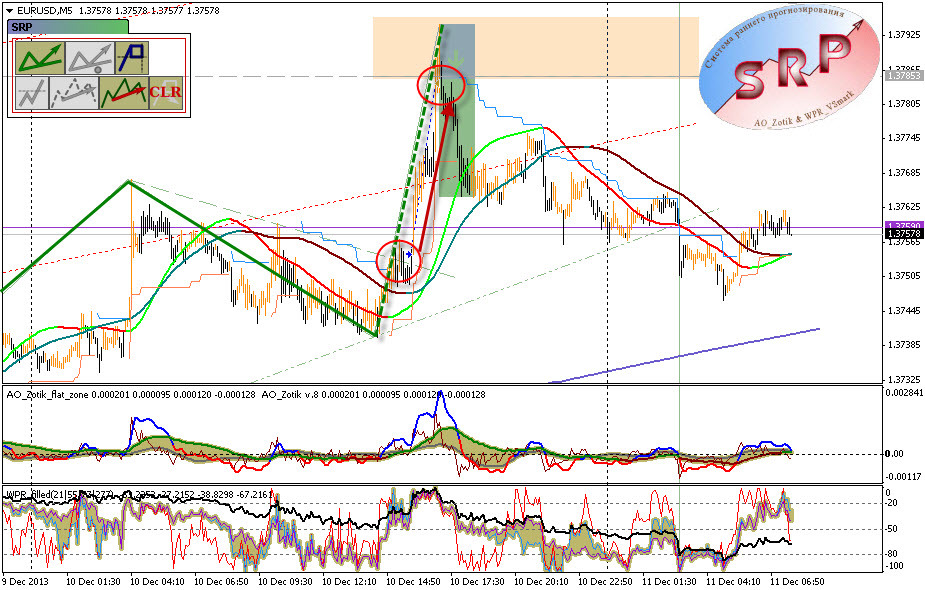Click the gray trend arrow with circle button
This screenshot has width=925, height=590.
pyautogui.click(x=90, y=58)
